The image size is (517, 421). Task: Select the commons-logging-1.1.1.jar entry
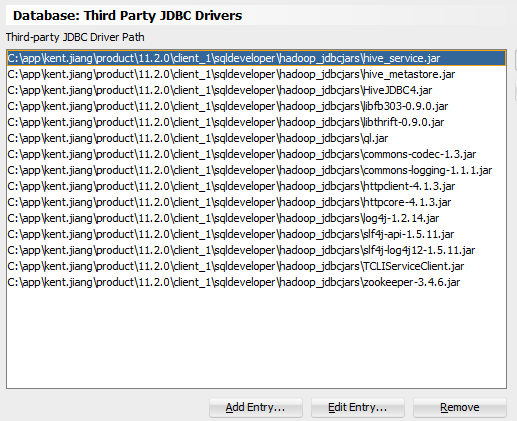pyautogui.click(x=256, y=170)
